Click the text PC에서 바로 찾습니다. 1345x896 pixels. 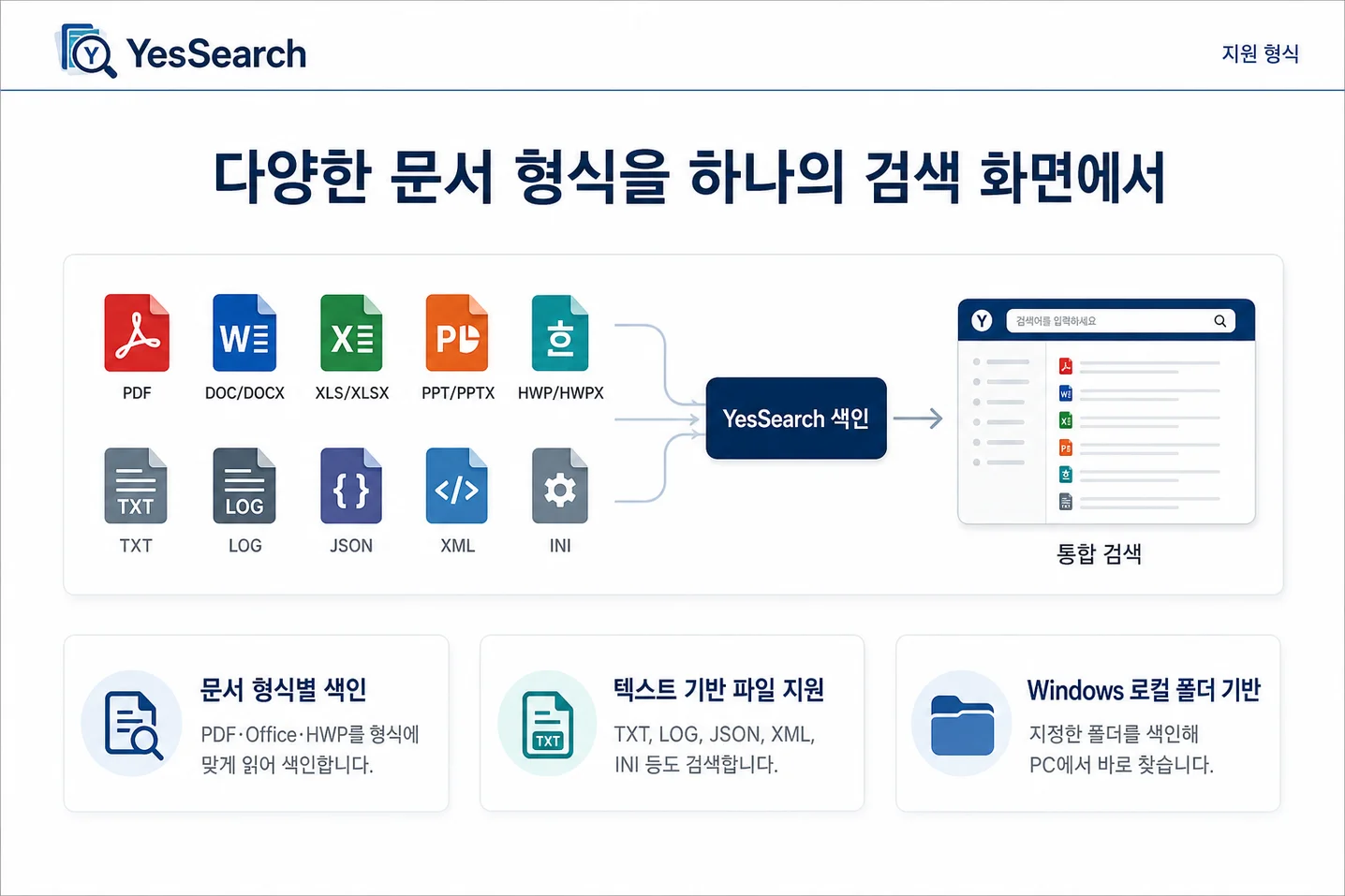click(x=1121, y=765)
